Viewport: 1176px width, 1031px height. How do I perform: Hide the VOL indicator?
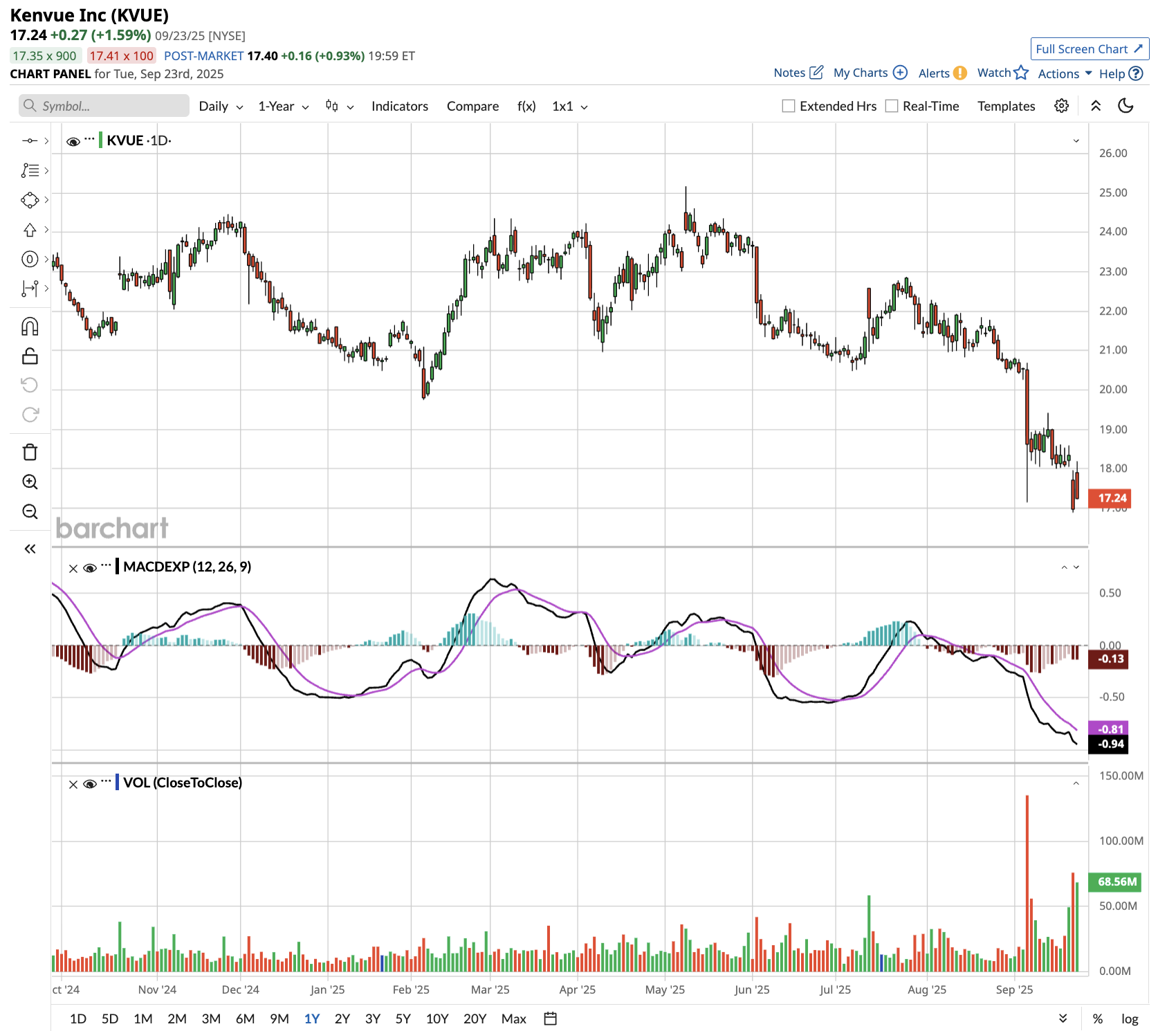pos(90,784)
